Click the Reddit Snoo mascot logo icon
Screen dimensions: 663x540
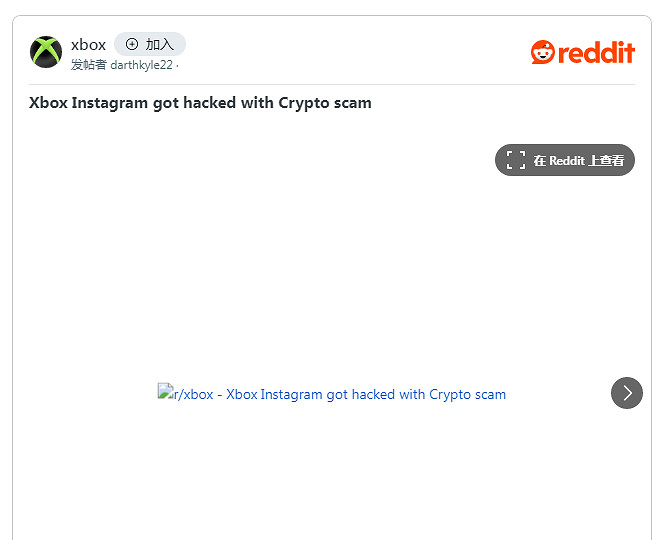(542, 52)
